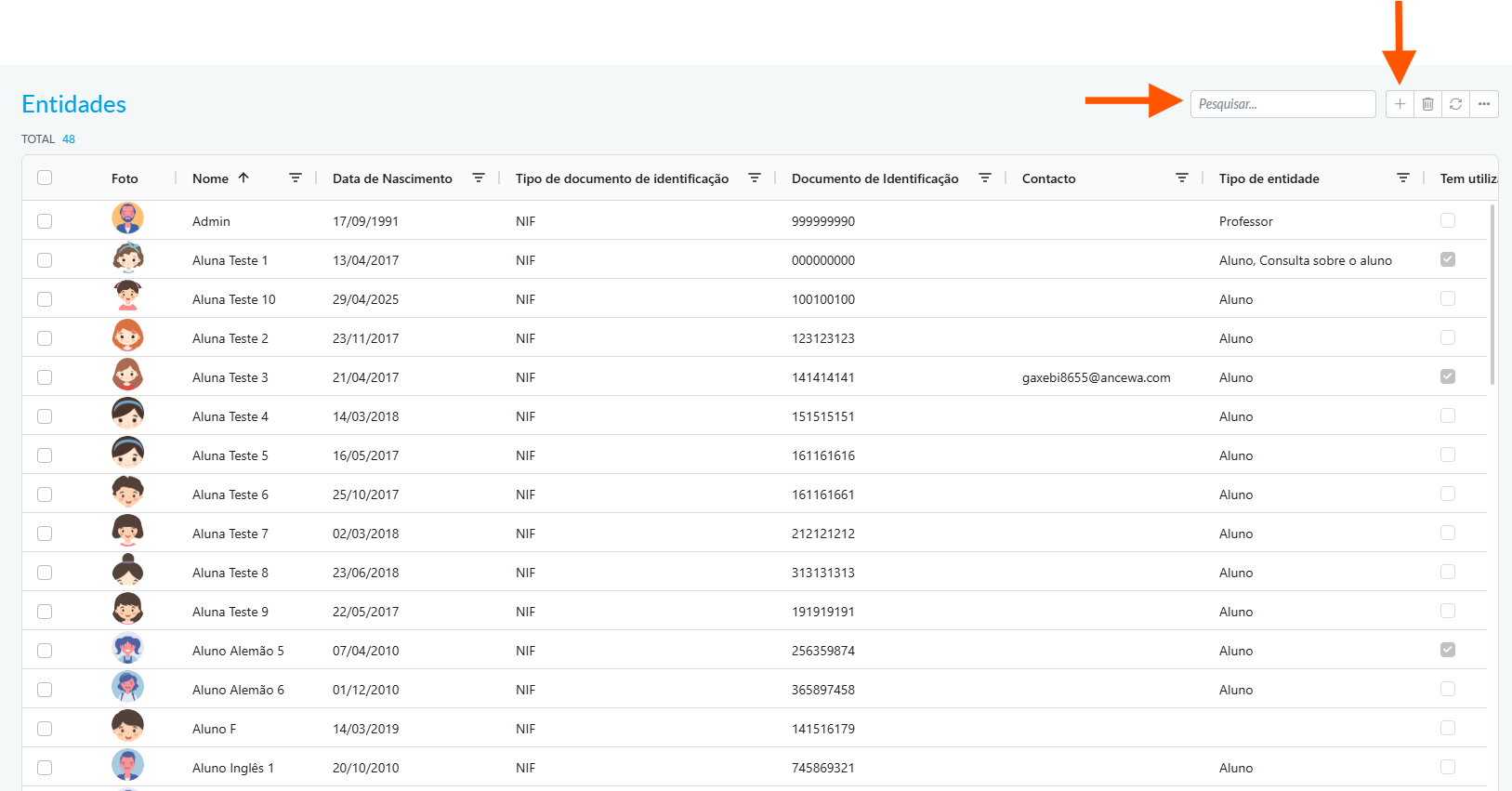Viewport: 1512px width, 791px height.
Task: Click the trash delete icon
Action: [x=1427, y=104]
